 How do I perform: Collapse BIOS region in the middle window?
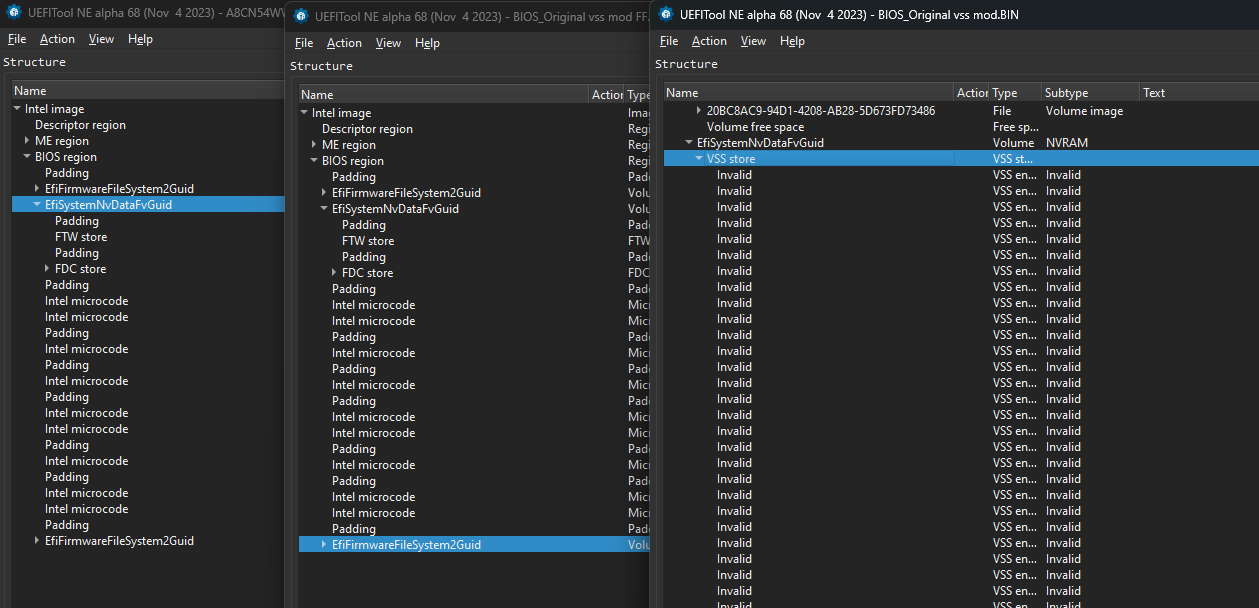click(314, 161)
